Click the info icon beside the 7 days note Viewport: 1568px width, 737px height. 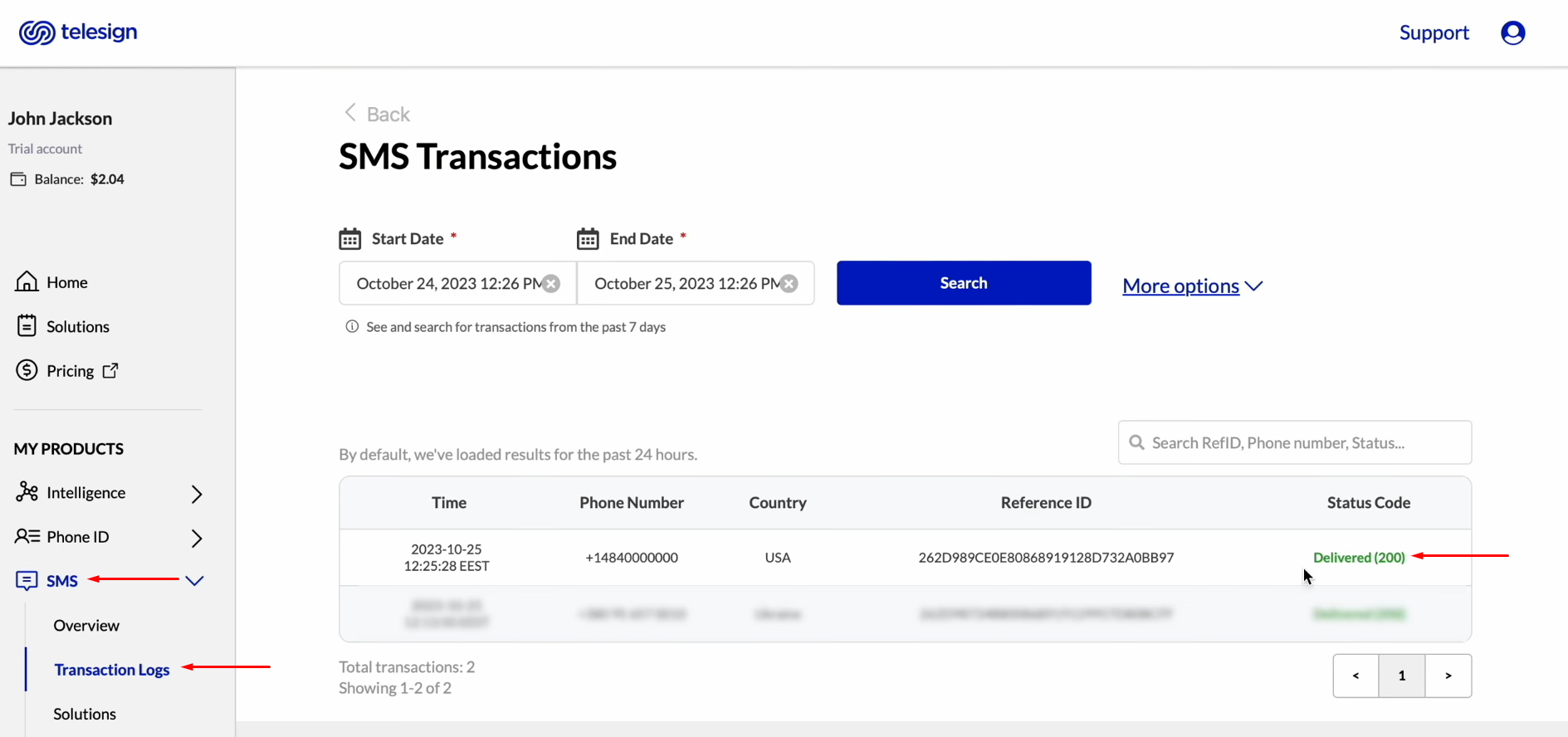click(x=352, y=326)
